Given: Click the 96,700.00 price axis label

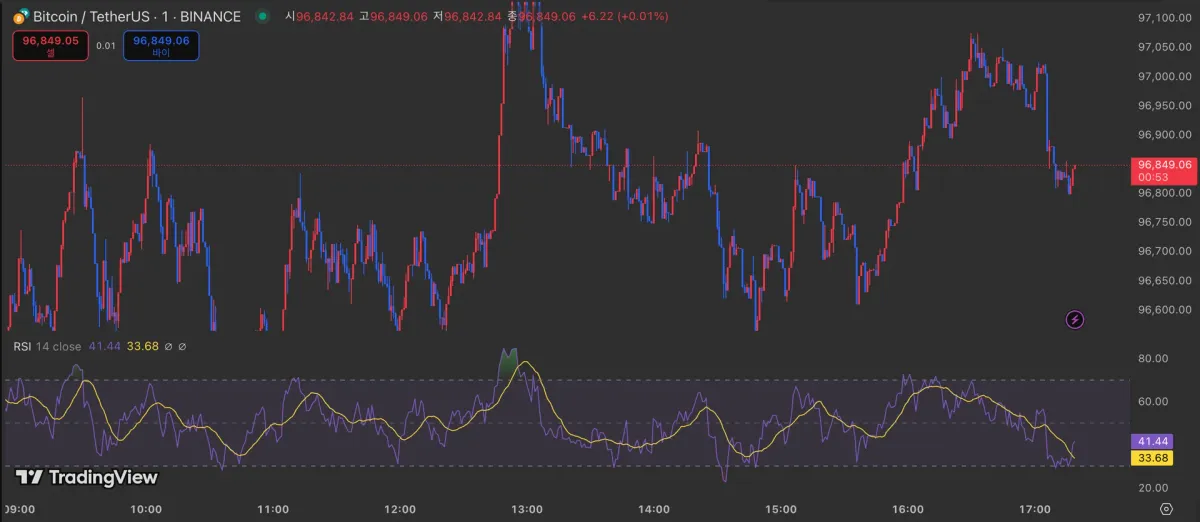Looking at the screenshot, I should (x=1163, y=251).
